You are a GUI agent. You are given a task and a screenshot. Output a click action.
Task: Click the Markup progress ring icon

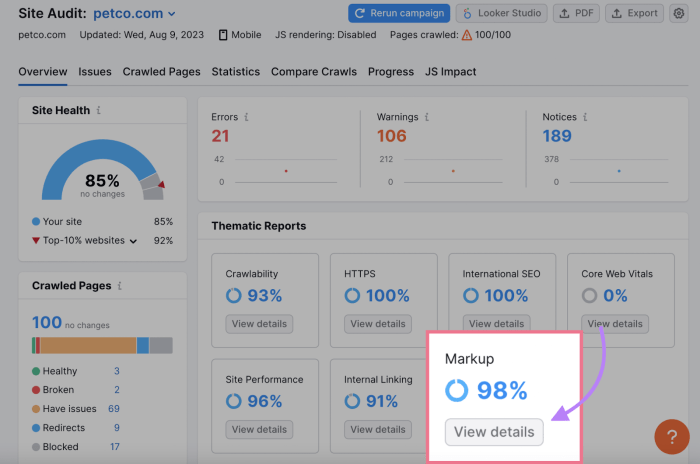click(x=457, y=390)
